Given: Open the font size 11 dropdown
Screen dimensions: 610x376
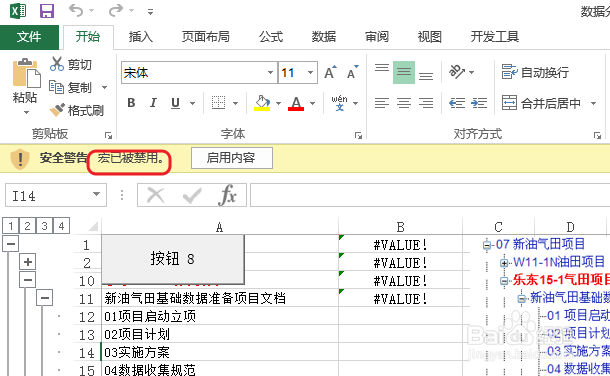Looking at the screenshot, I should pos(310,73).
